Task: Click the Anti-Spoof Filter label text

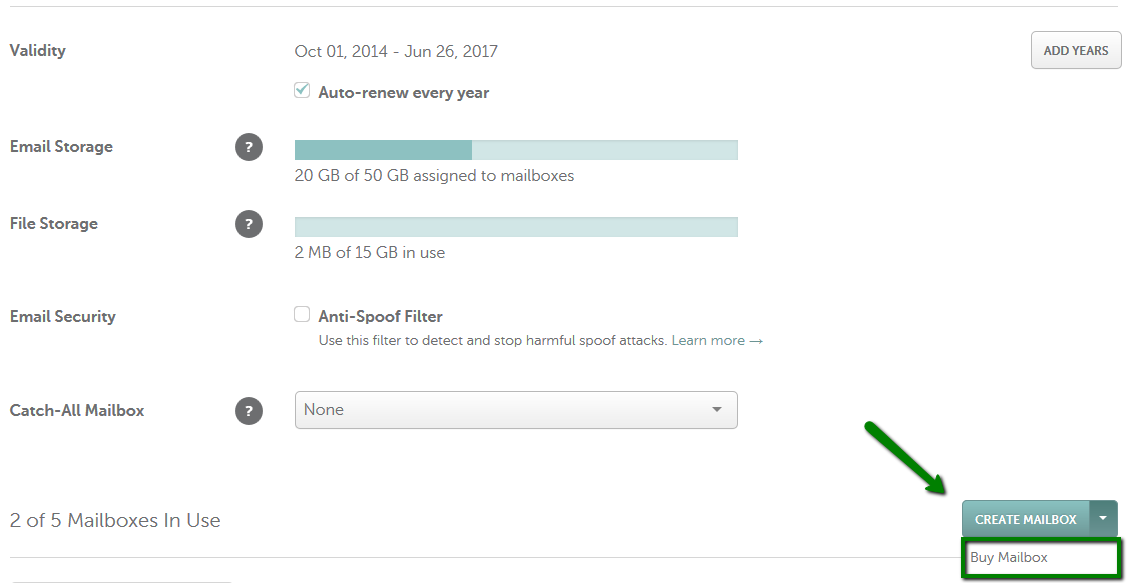Action: (x=380, y=317)
